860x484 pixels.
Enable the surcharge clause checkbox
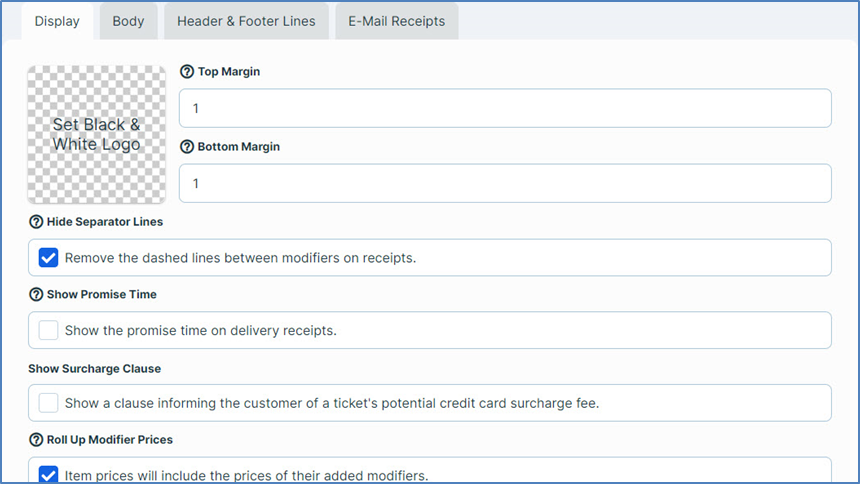tap(48, 403)
